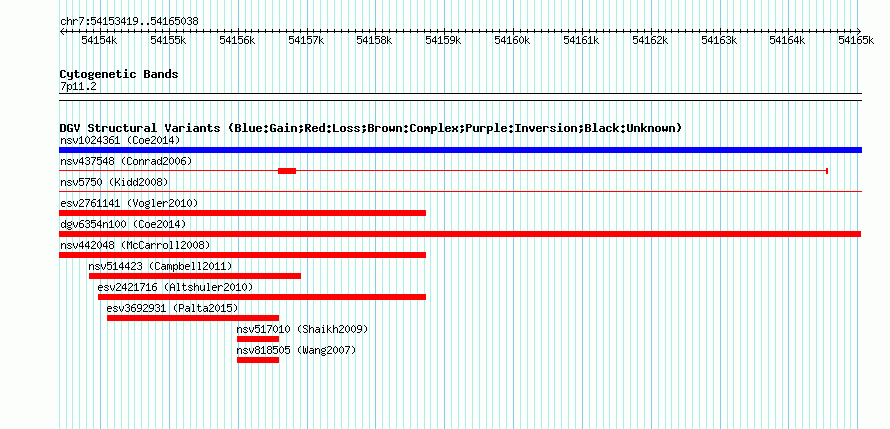This screenshot has width=890, height=429.
Task: Click the 54162k ruler tick label
Action: 650,40
